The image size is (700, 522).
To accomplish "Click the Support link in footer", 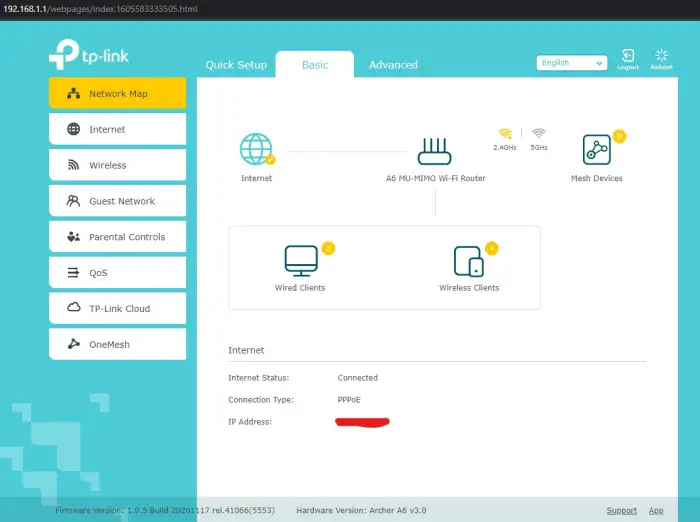I will 621,510.
